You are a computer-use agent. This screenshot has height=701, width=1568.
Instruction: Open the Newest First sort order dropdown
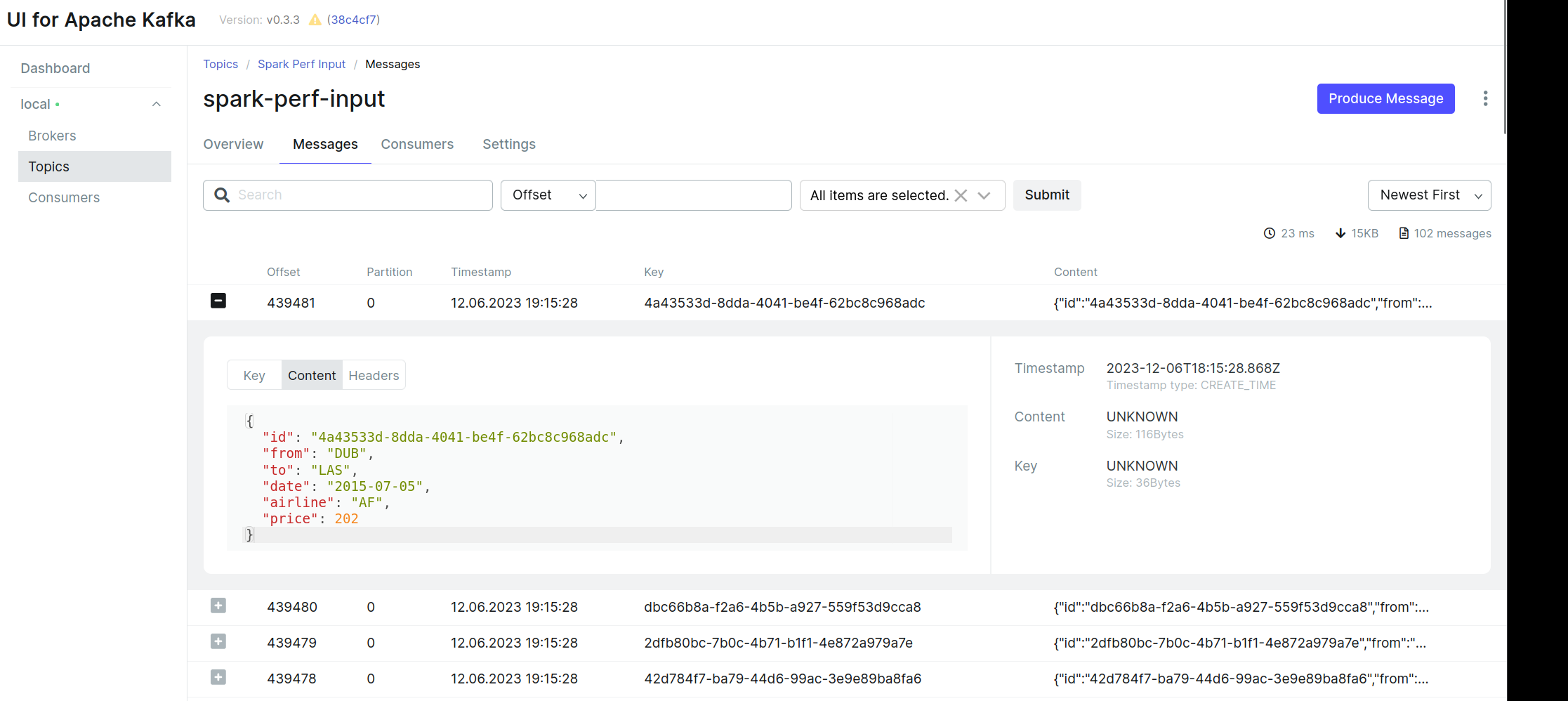point(1429,195)
